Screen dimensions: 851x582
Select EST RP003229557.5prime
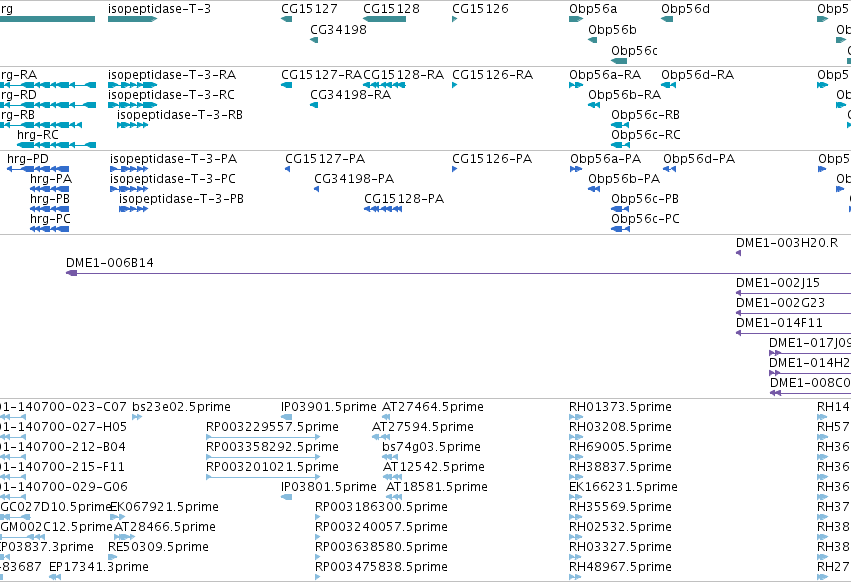pyautogui.click(x=272, y=427)
